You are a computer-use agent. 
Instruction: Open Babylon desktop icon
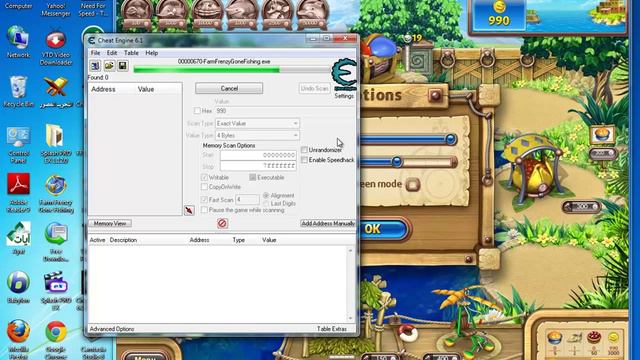pyautogui.click(x=18, y=287)
